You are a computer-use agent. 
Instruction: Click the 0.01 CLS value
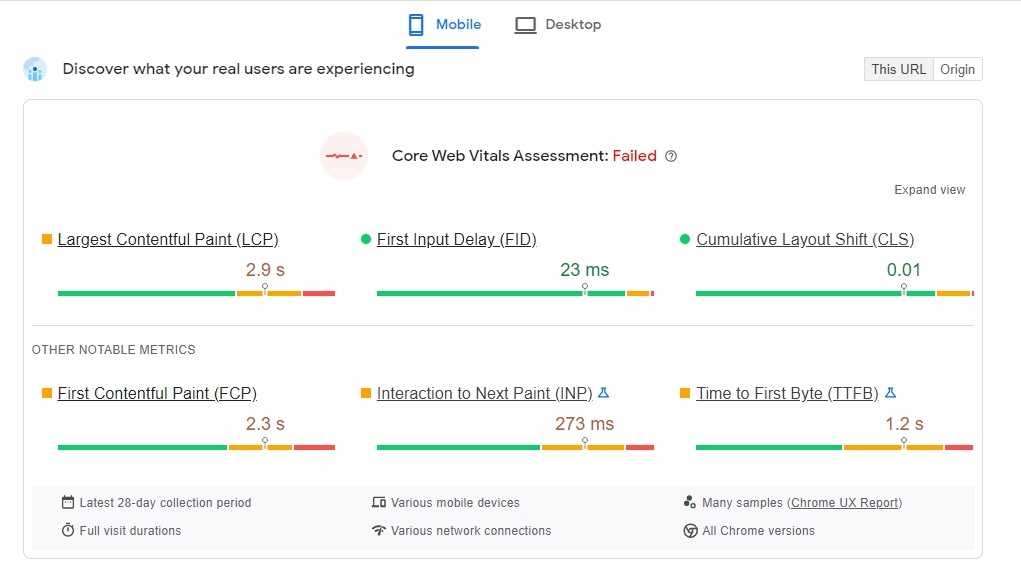[x=903, y=270]
